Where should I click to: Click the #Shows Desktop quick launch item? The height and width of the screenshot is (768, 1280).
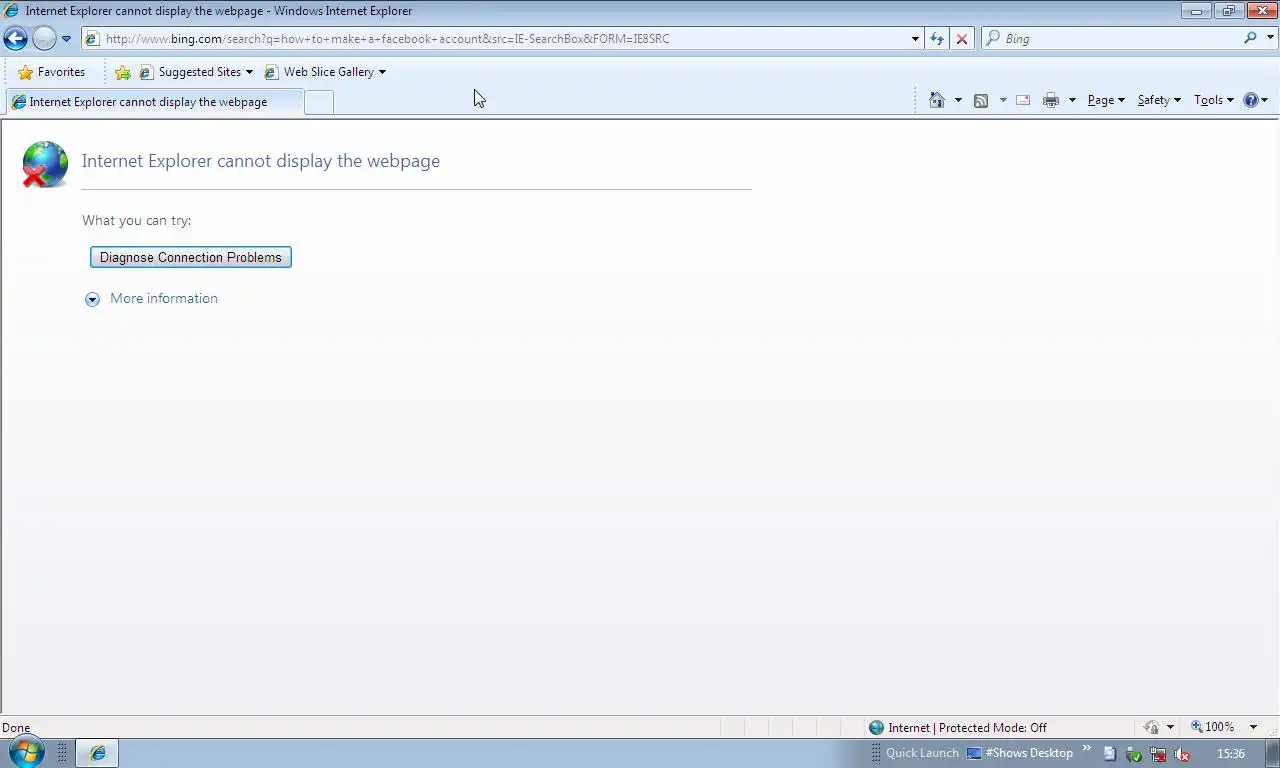1019,753
